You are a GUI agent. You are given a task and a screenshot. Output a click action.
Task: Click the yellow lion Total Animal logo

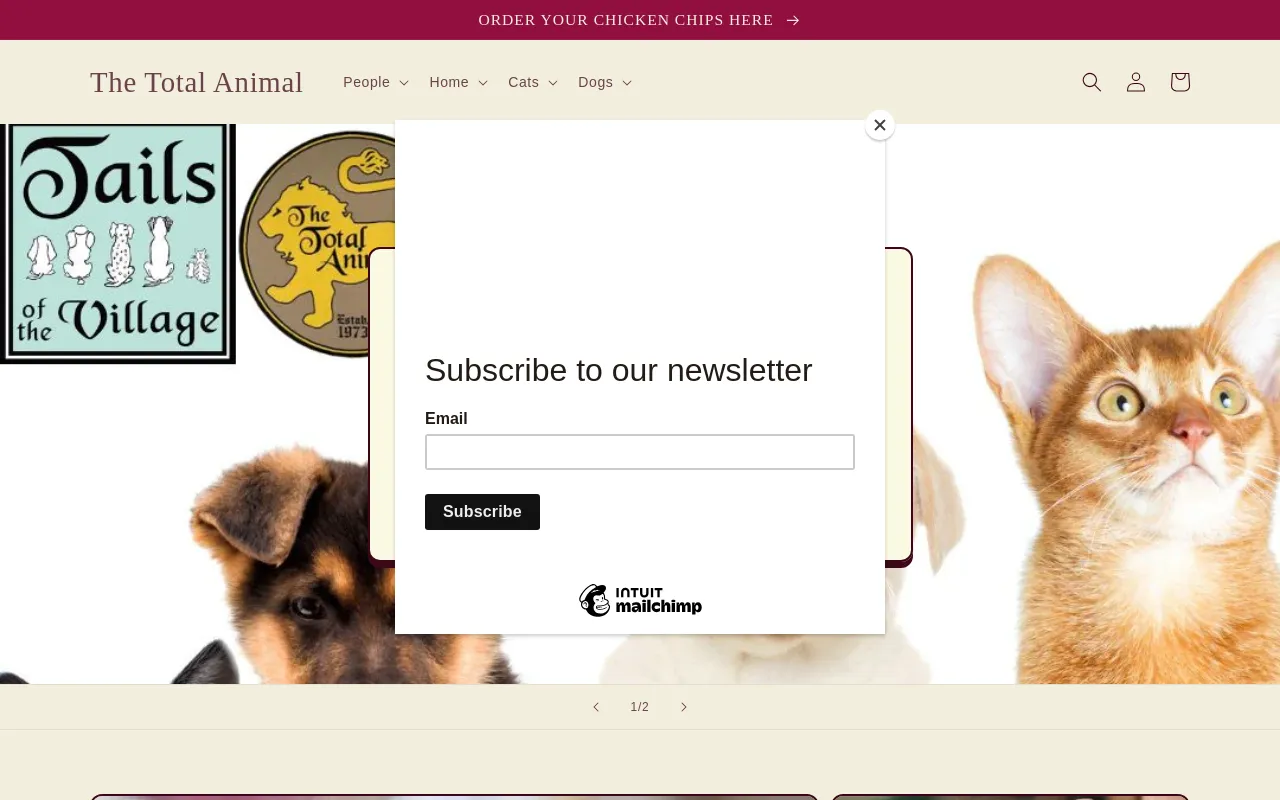pyautogui.click(x=318, y=244)
